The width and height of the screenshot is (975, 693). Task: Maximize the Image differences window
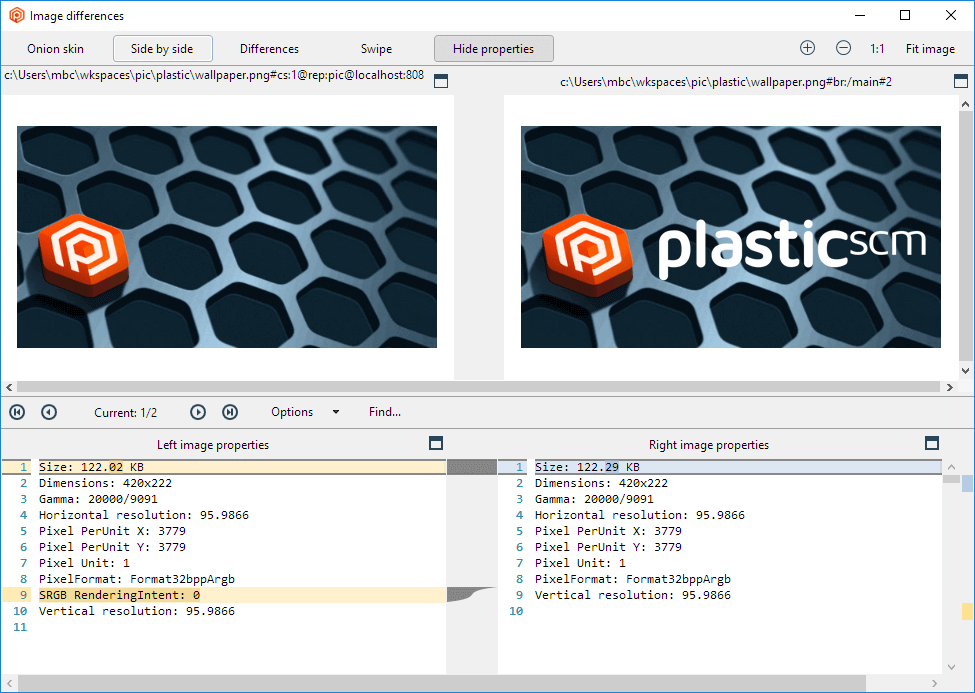905,15
